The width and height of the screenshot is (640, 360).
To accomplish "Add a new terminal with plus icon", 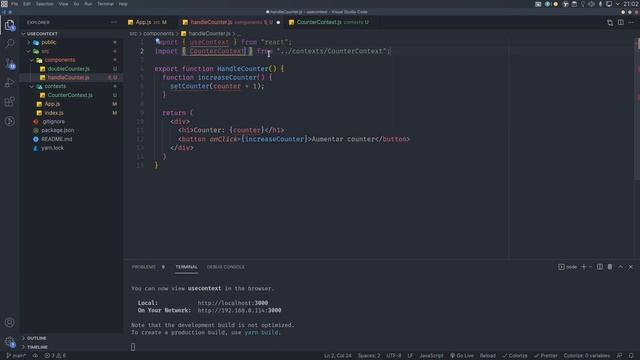I will point(583,267).
